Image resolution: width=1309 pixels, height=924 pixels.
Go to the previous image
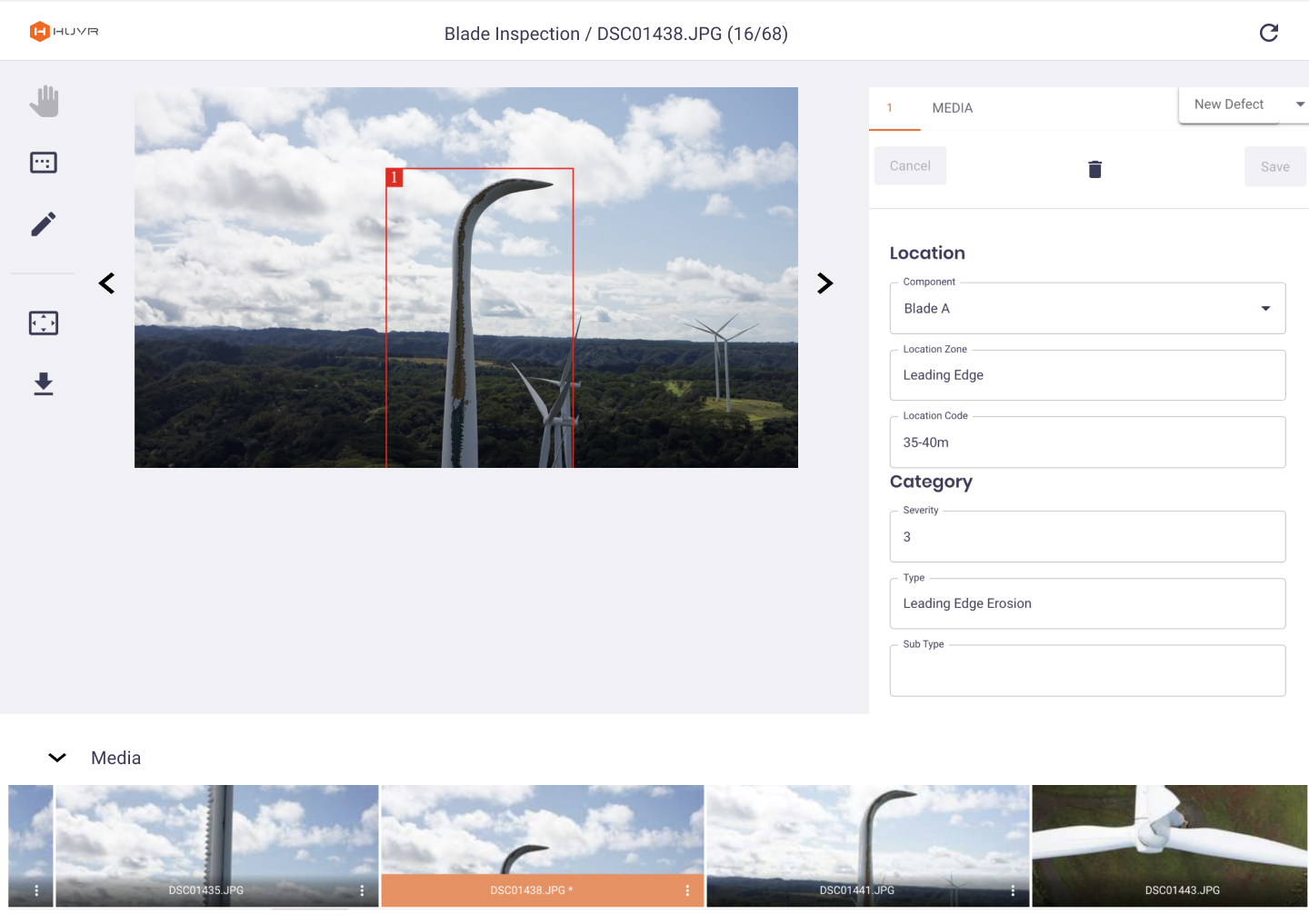click(106, 283)
